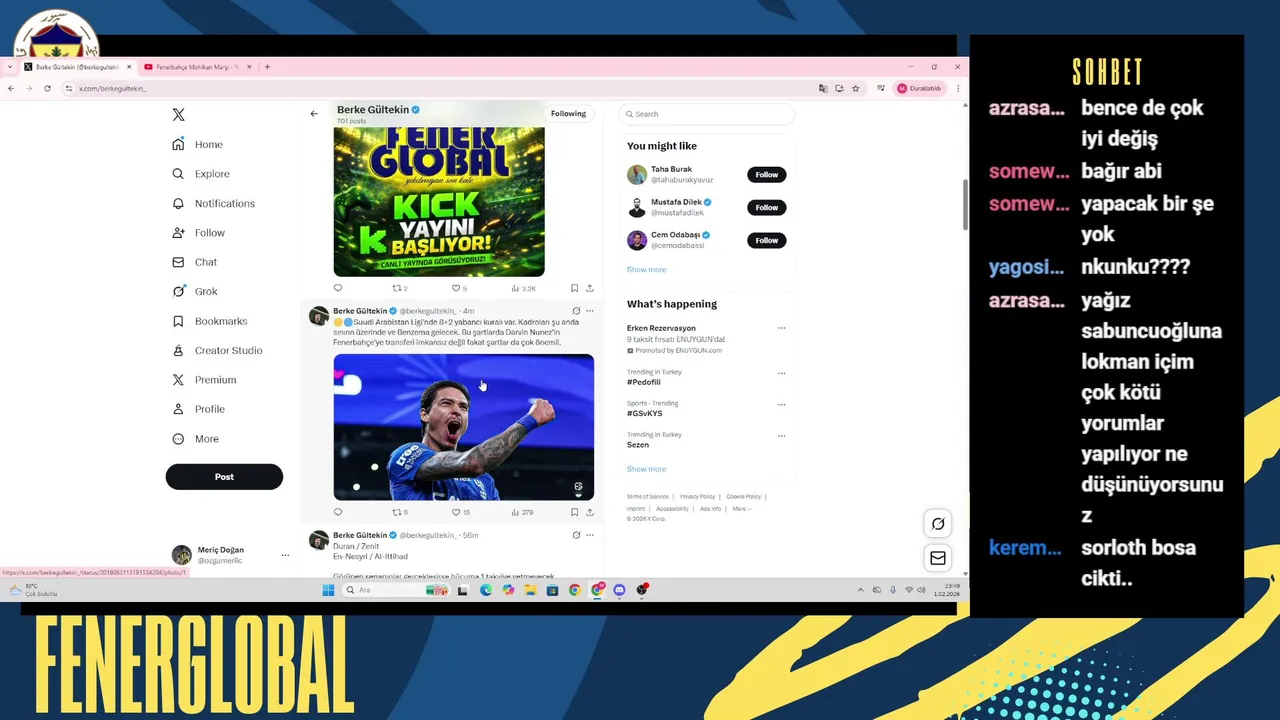Screen dimensions: 1280x720
Task: Bookmark the Darwin Nunez tweet
Action: point(574,512)
